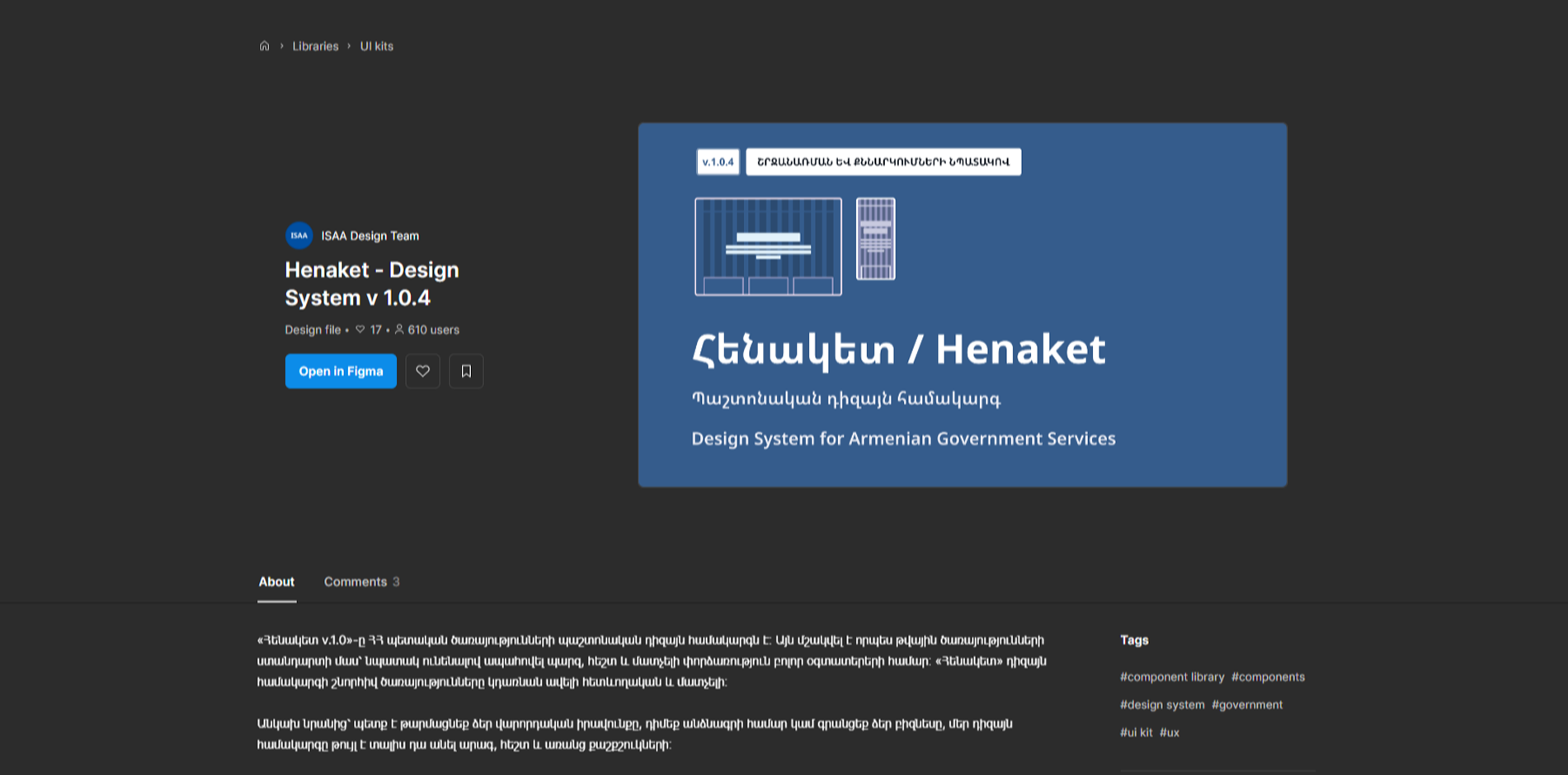Image resolution: width=1568 pixels, height=775 pixels.
Task: Click the #ux tag
Action: (1170, 732)
